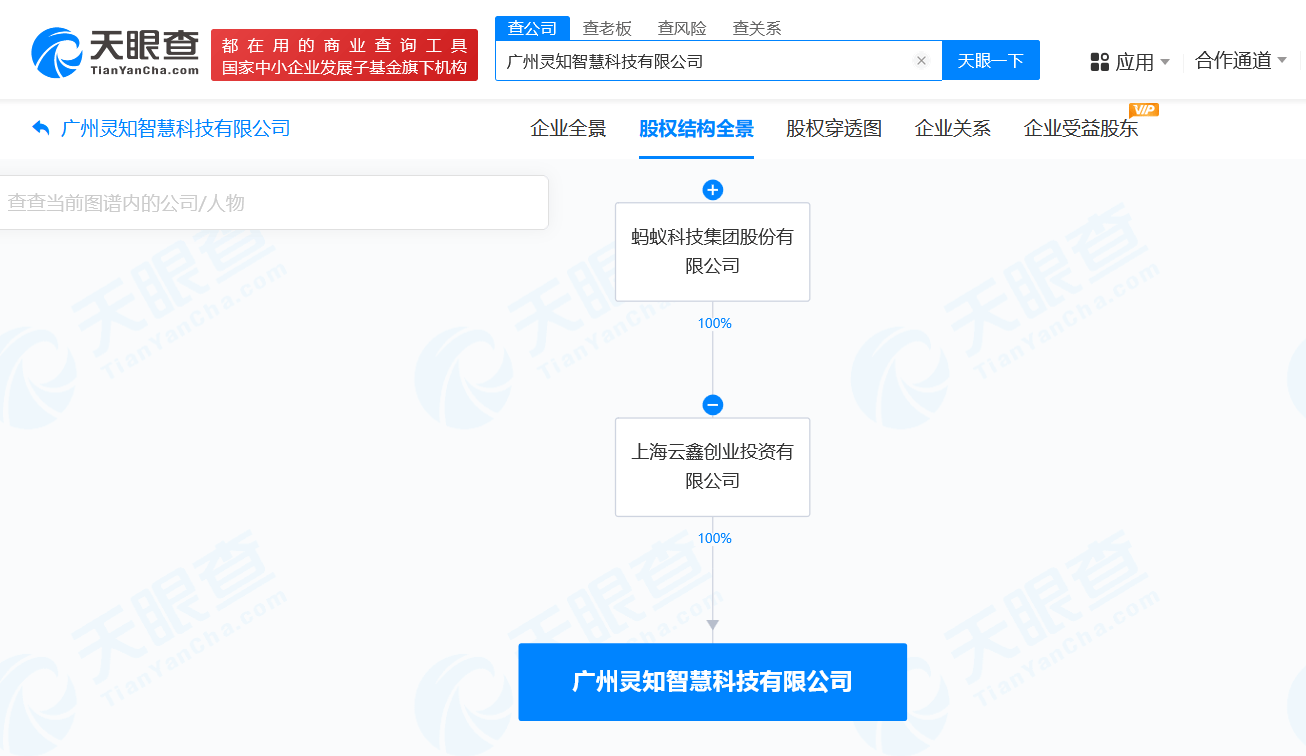Screen dimensions: 1306x756
Task: Open the 企业全景 tab
Action: pos(568,128)
